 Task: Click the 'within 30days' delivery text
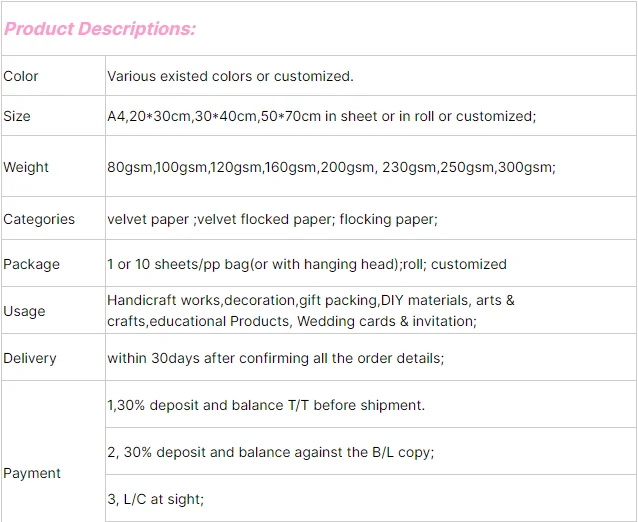point(275,358)
